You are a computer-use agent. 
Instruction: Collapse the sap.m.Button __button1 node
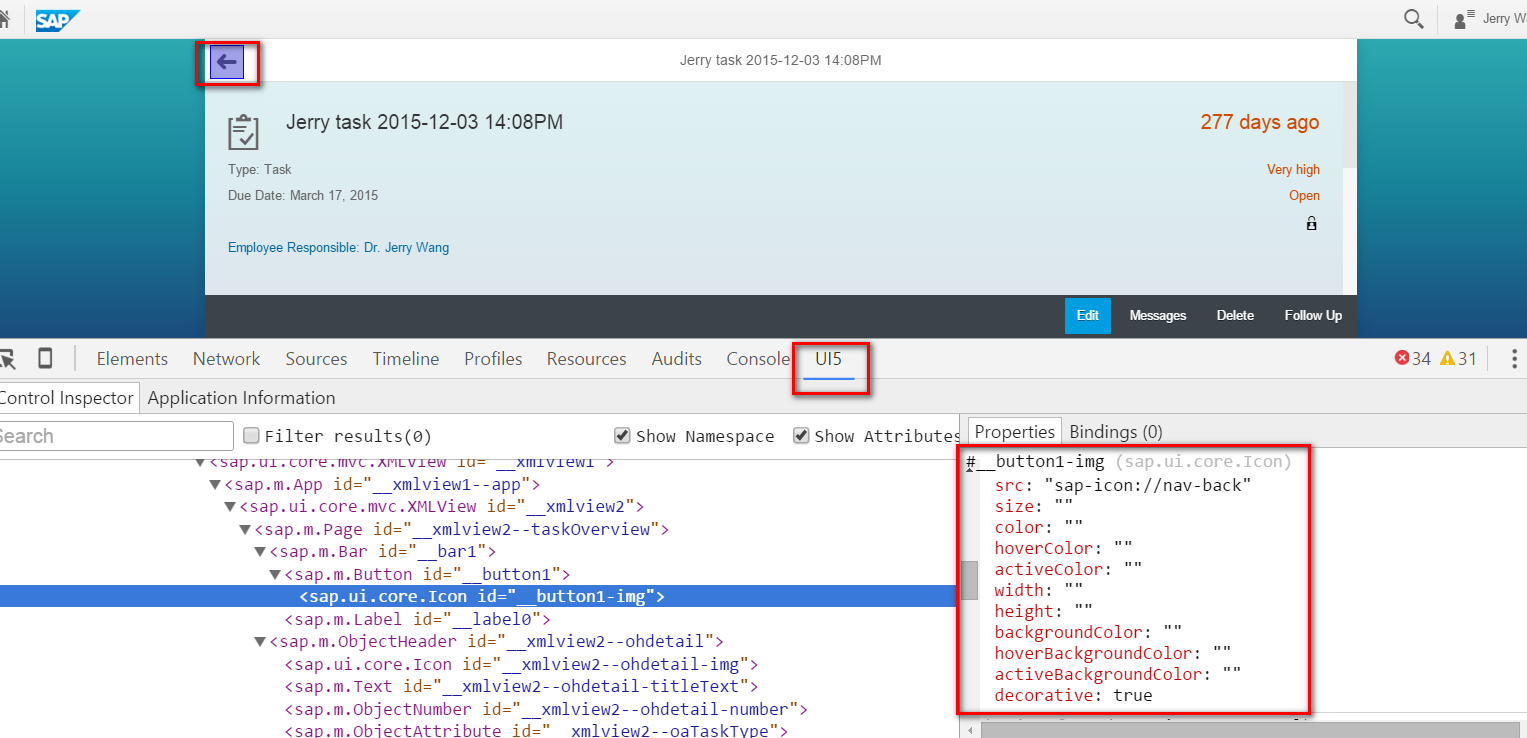tap(275, 575)
